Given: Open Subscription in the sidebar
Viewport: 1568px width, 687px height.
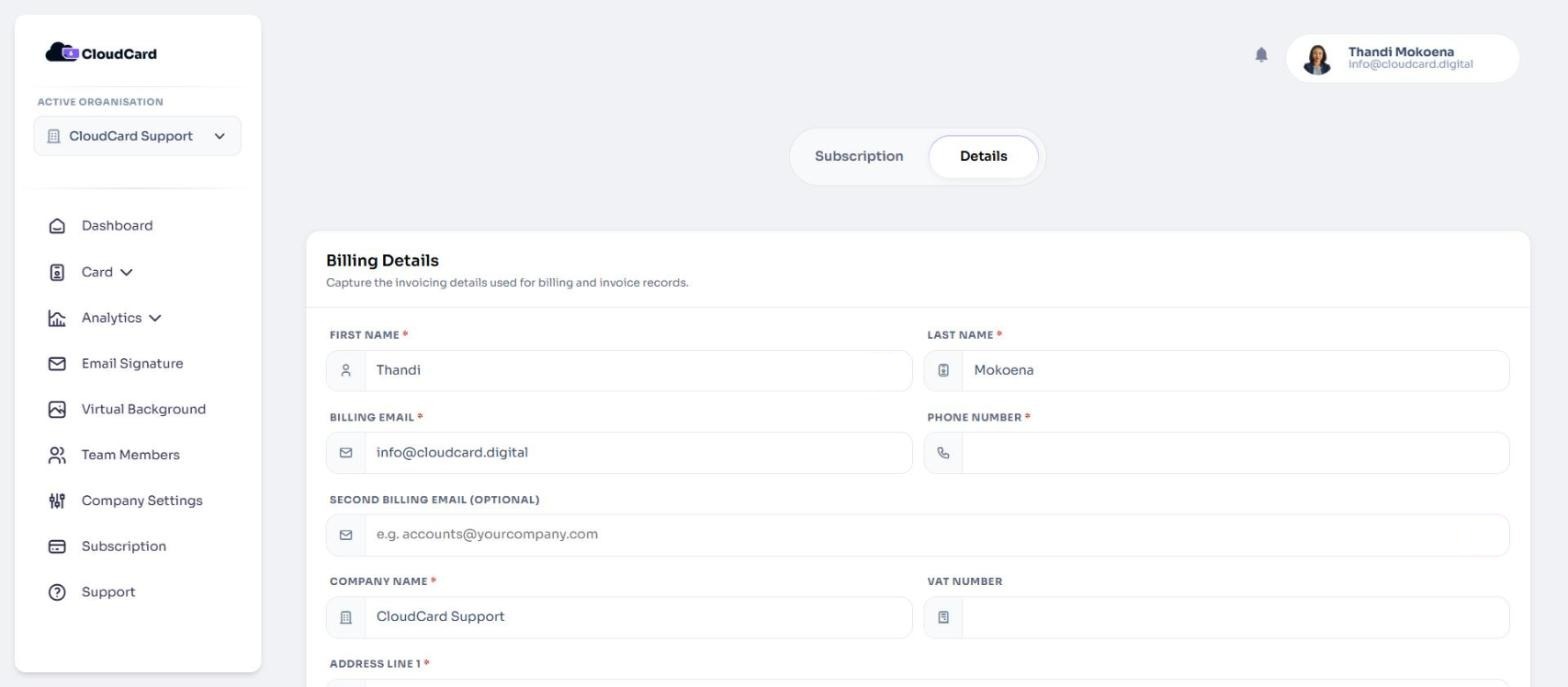Looking at the screenshot, I should (123, 546).
